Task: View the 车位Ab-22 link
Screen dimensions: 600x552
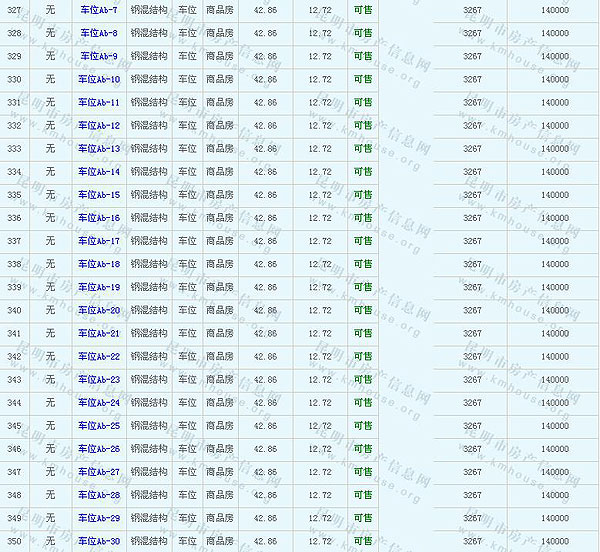Action: pyautogui.click(x=99, y=356)
